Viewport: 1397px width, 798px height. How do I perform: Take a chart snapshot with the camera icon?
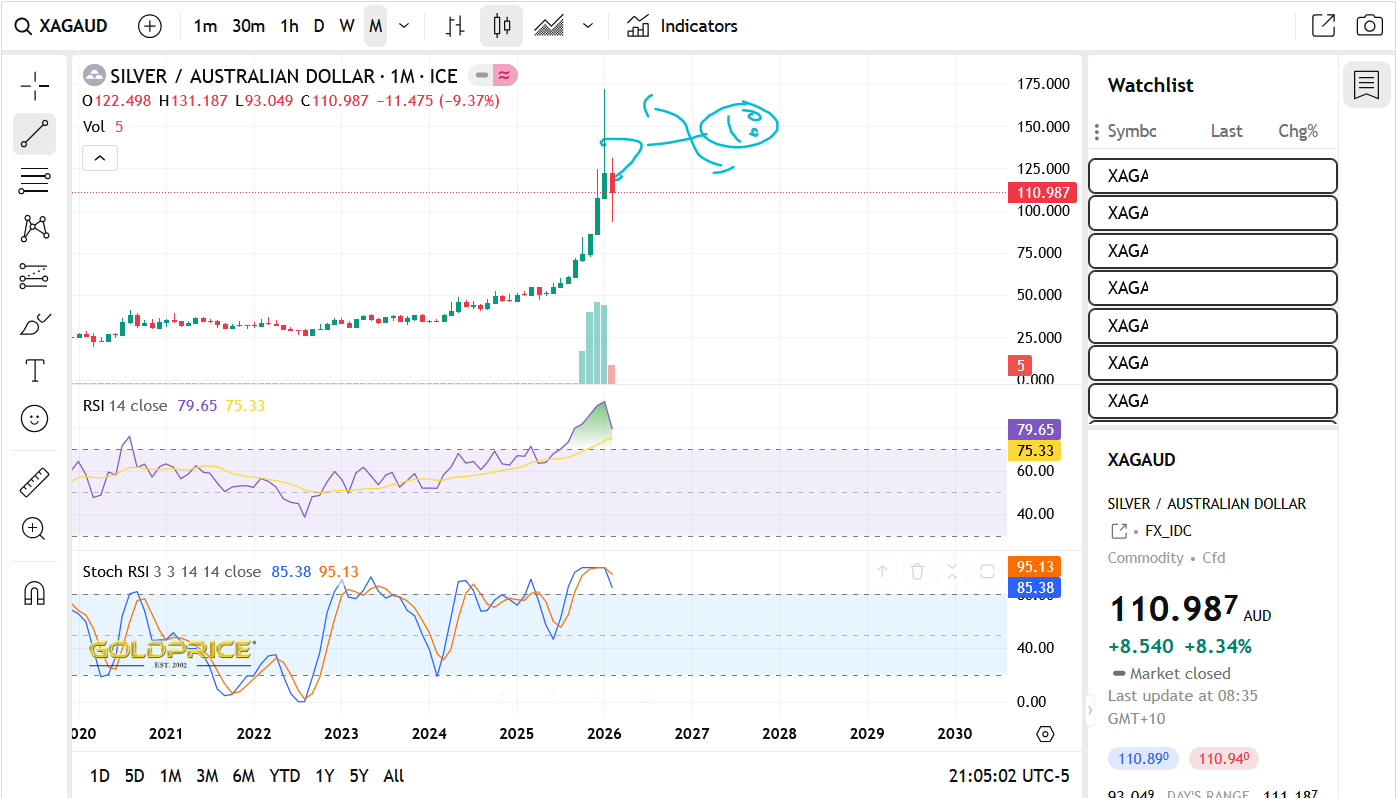click(x=1369, y=26)
